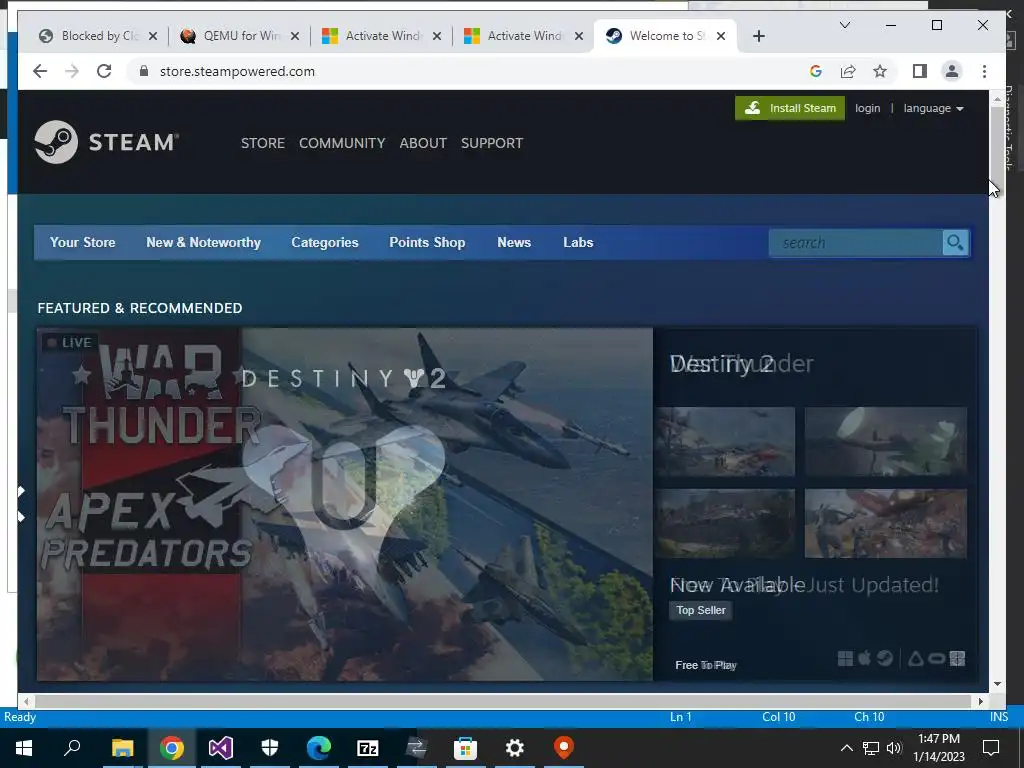Open Labs tab in store navigation
The width and height of the screenshot is (1024, 768).
578,242
